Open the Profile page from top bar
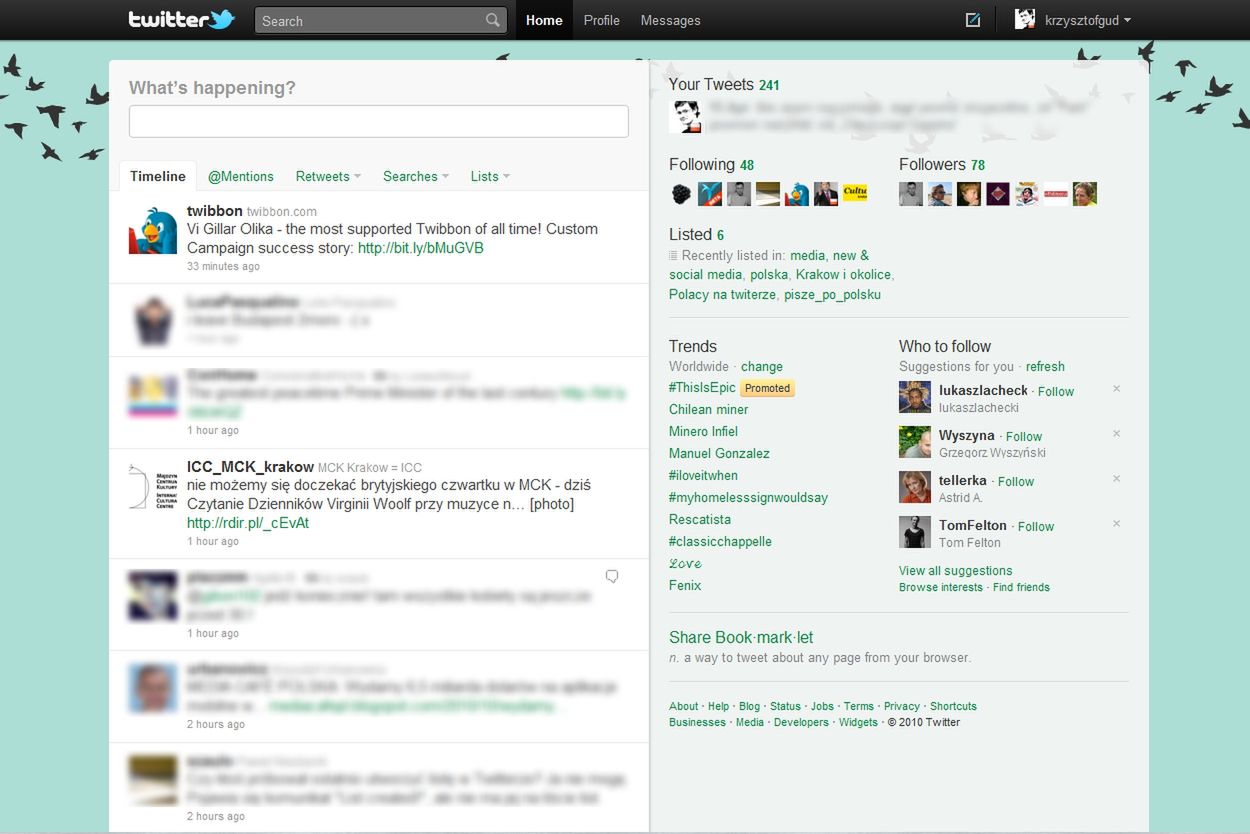This screenshot has height=834, width=1250. click(602, 20)
